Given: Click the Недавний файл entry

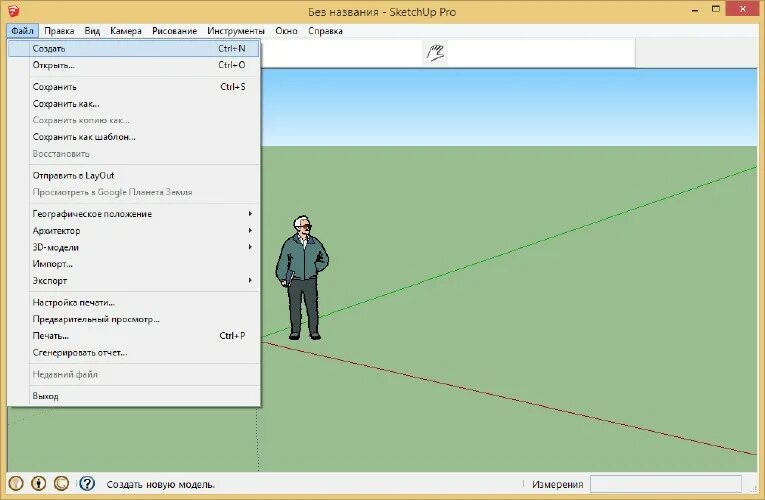Looking at the screenshot, I should pos(134,375).
